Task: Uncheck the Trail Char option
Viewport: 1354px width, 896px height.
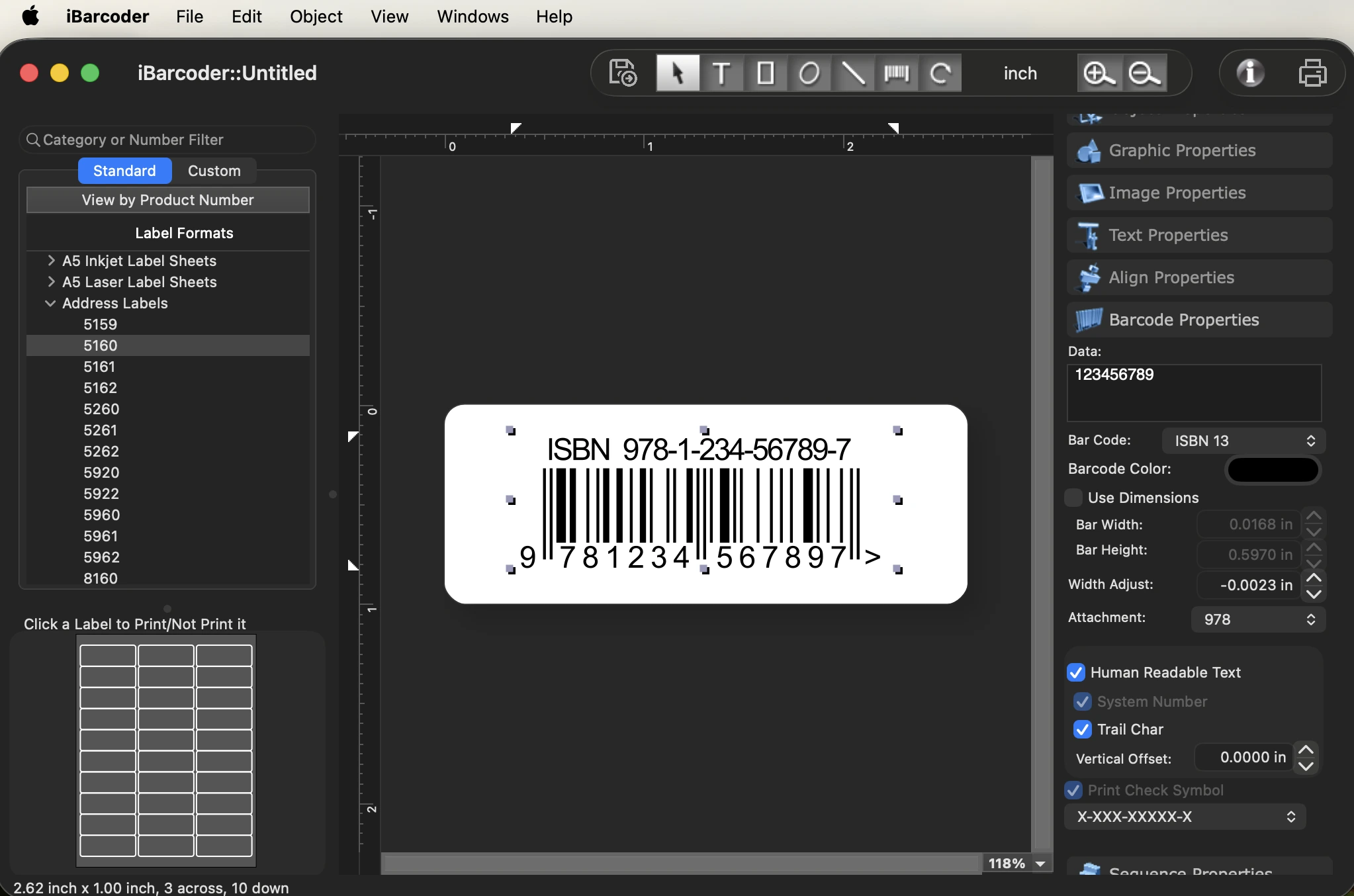Action: [x=1083, y=729]
